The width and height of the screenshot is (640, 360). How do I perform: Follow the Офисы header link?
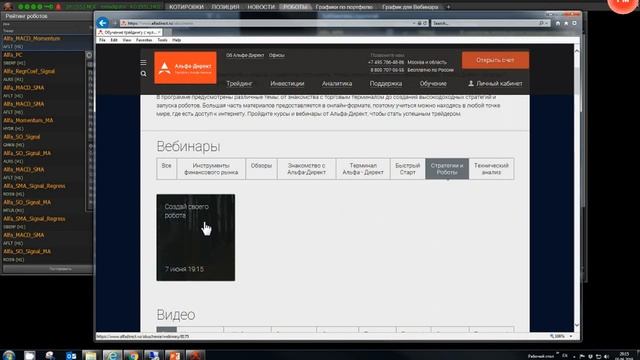276,55
